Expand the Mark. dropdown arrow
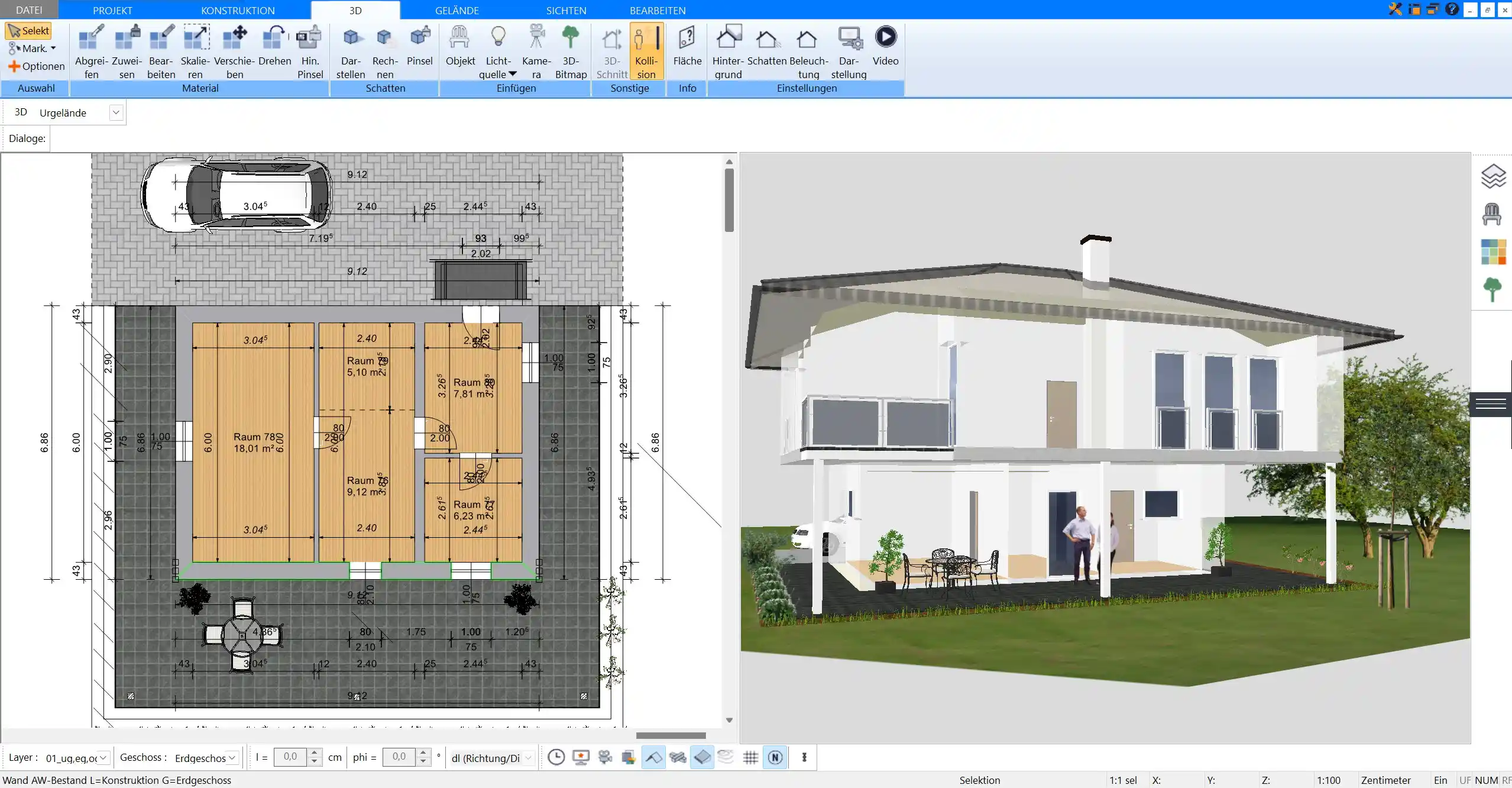Screen dimensions: 1512x788 (x=53, y=49)
